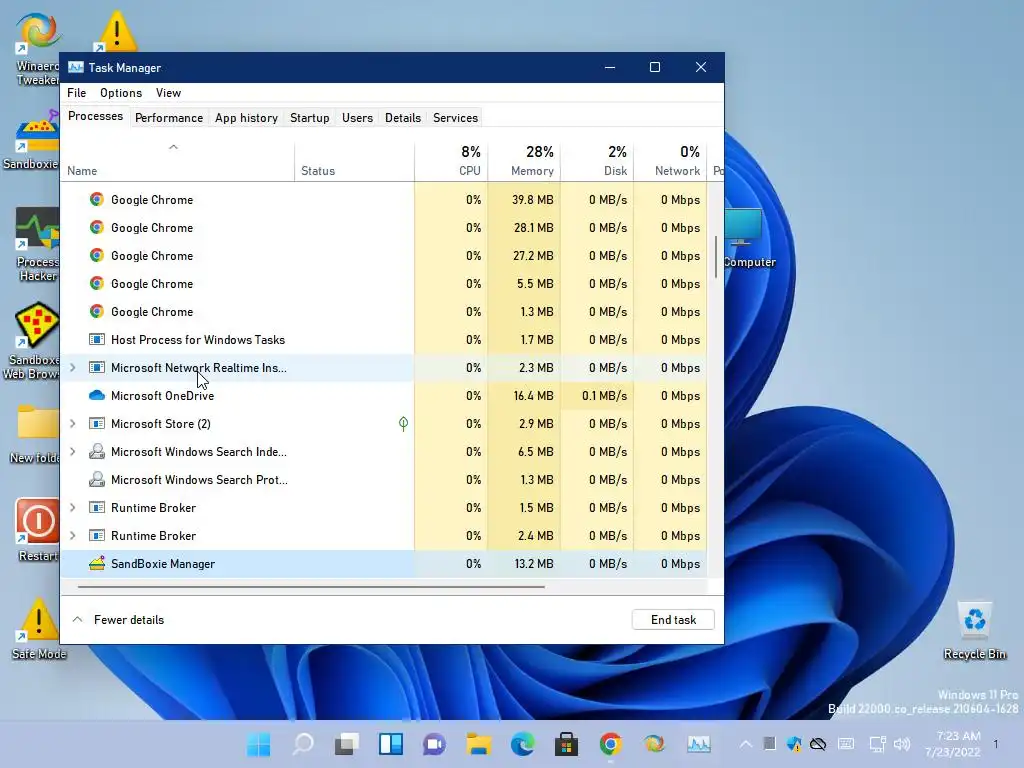Expand the Microsoft Store (2) process group

coord(72,424)
